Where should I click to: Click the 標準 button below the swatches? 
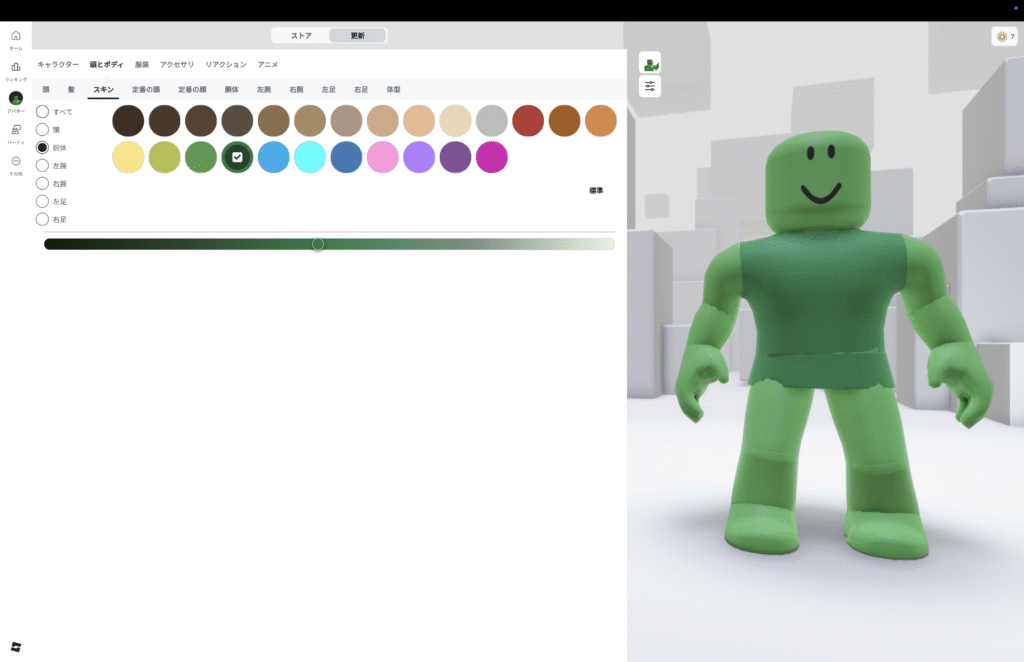[x=596, y=191]
